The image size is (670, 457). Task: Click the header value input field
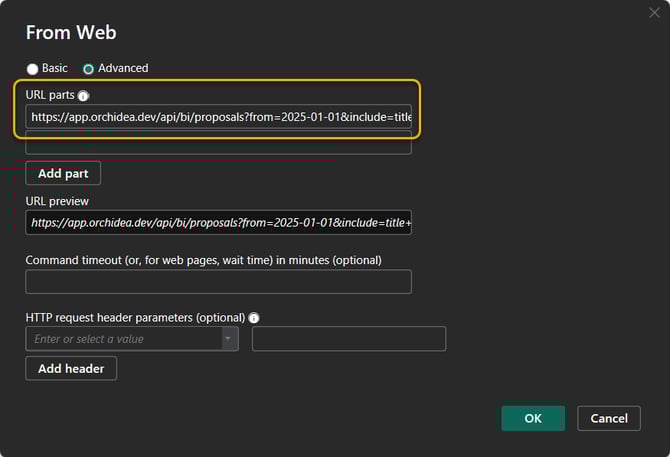[348, 339]
